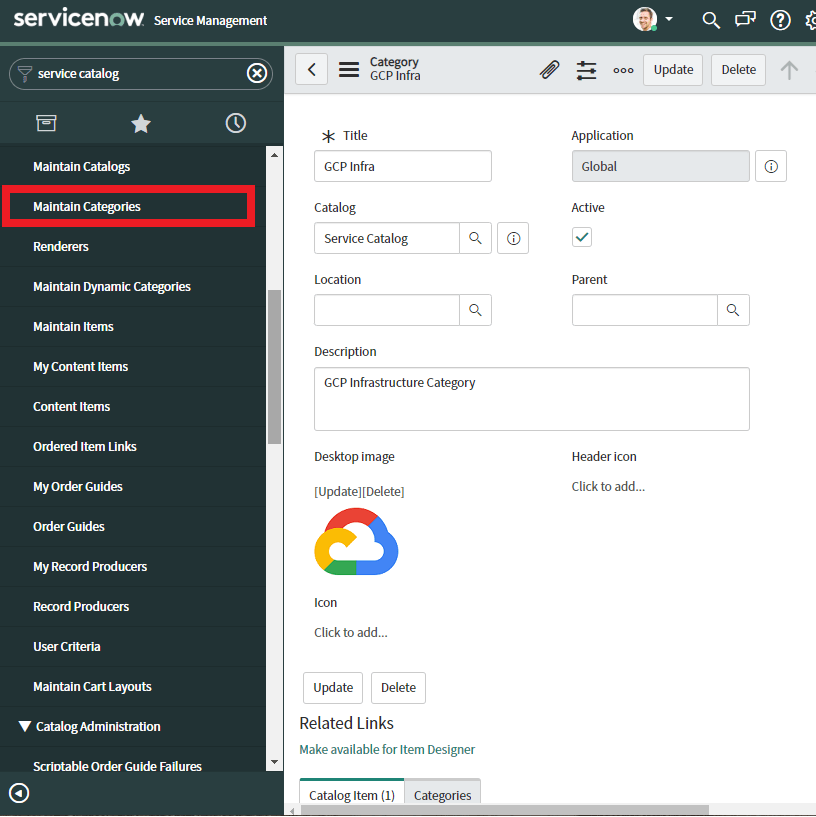Click the ServiceNow logo
Screen dimensions: 816x817
pyautogui.click(x=79, y=19)
